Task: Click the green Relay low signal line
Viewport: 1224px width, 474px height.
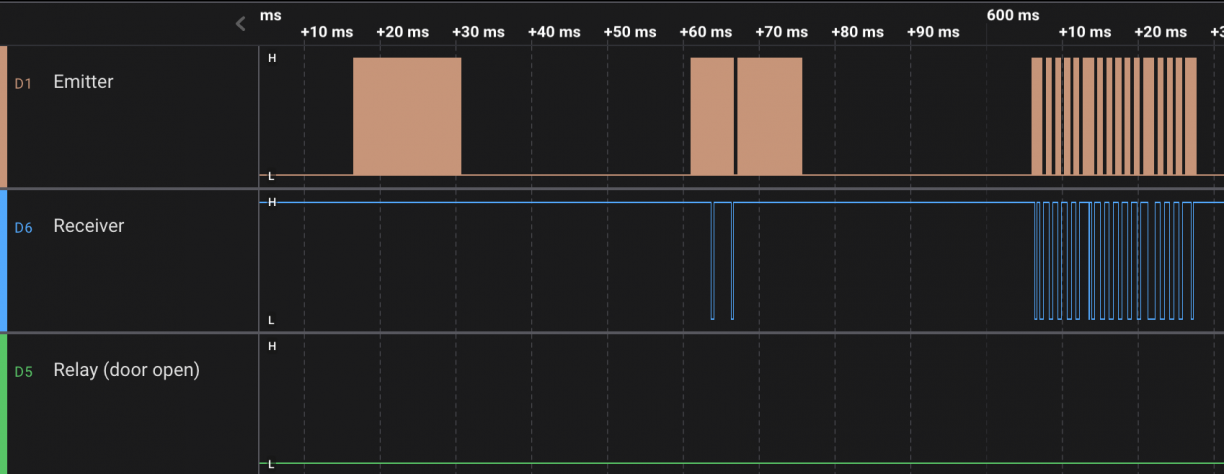Action: pyautogui.click(x=740, y=463)
